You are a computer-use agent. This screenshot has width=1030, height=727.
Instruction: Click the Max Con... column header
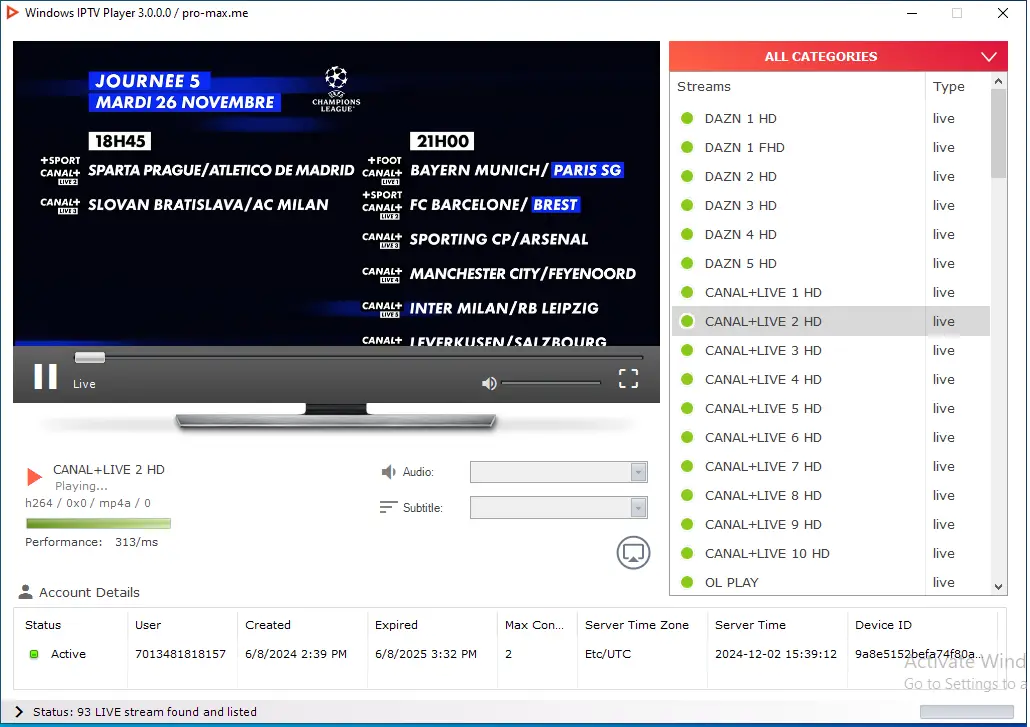click(537, 625)
